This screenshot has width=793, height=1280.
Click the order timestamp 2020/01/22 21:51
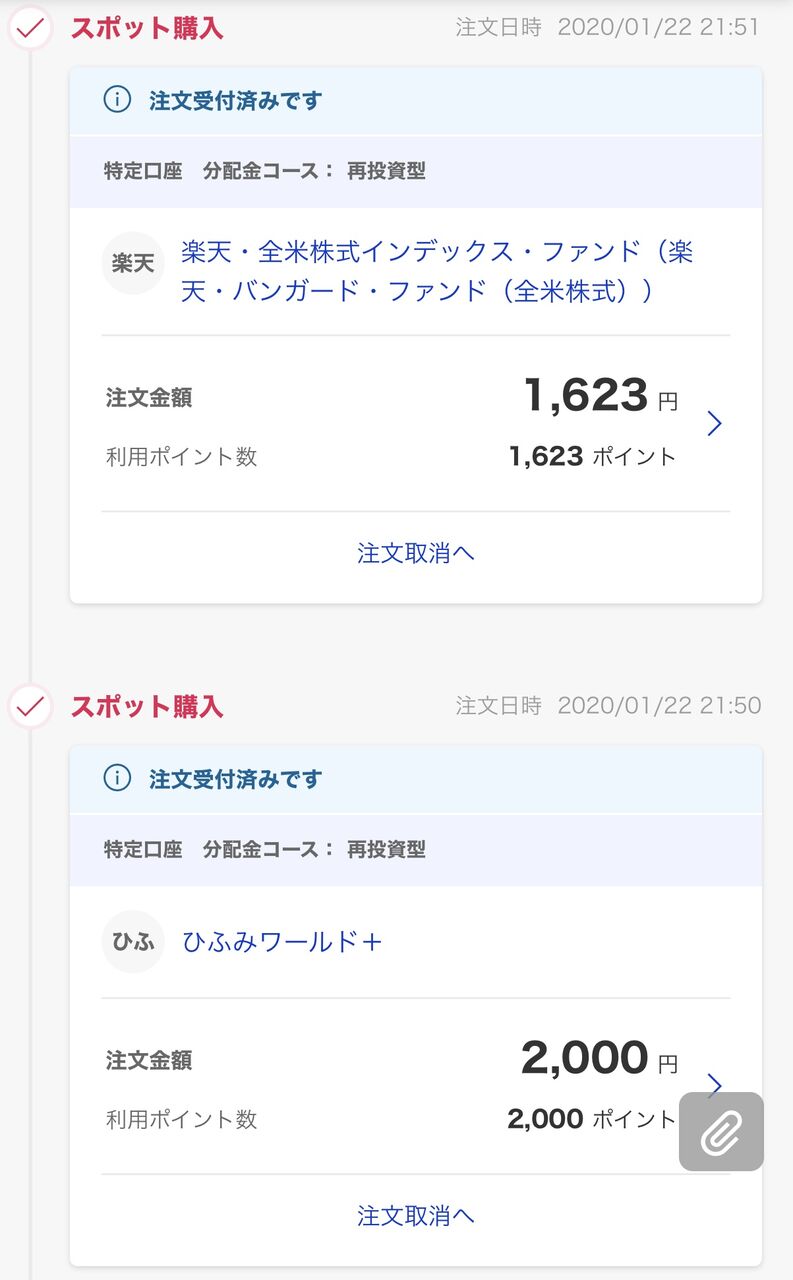[658, 28]
